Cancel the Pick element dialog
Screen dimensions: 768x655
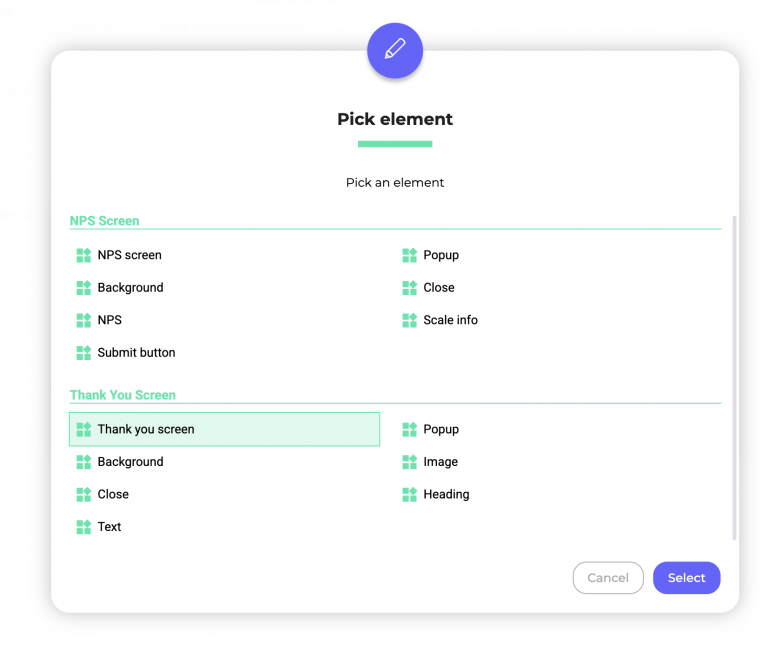pos(608,578)
